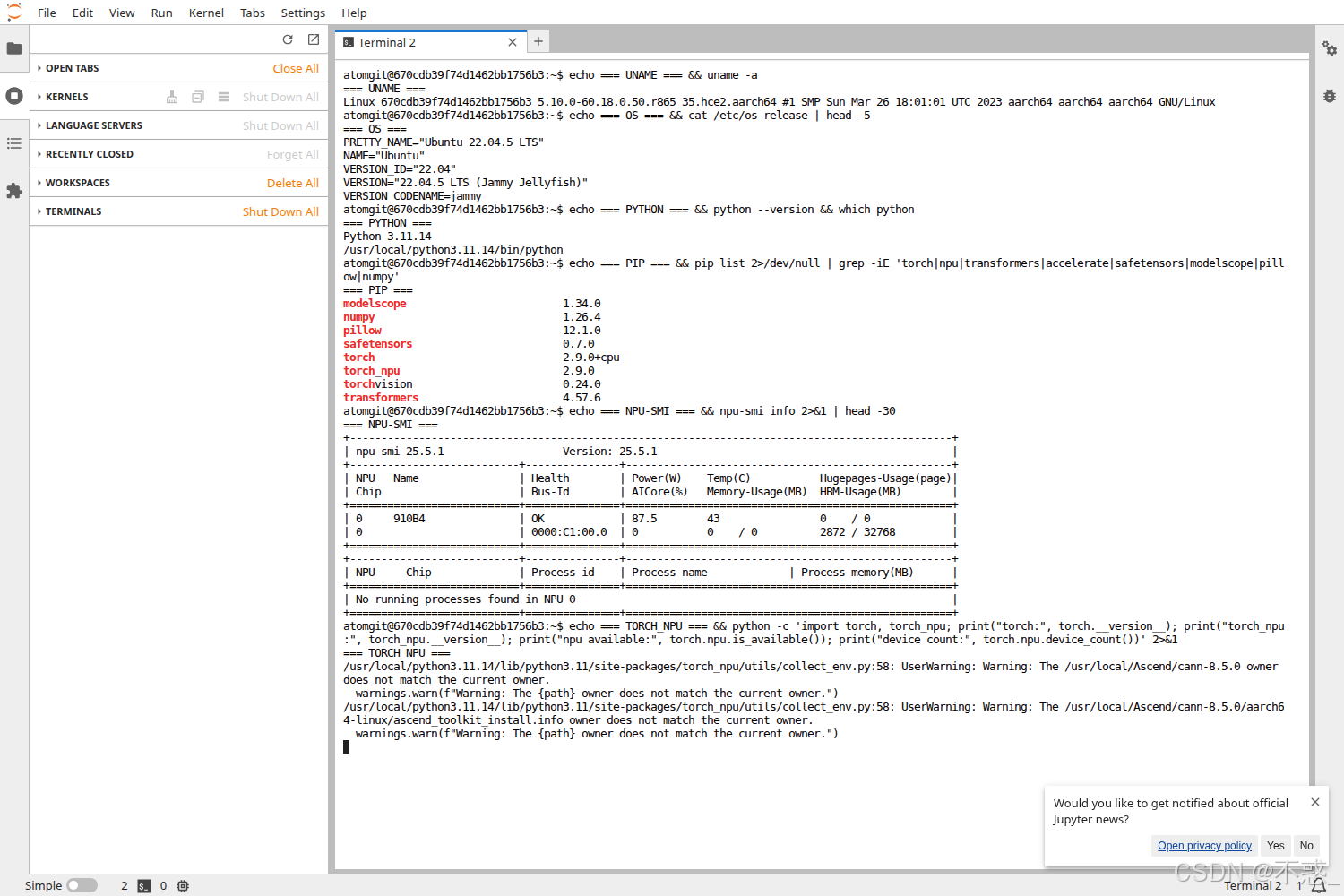
Task: Open a new launcher with plus button
Action: tap(538, 41)
